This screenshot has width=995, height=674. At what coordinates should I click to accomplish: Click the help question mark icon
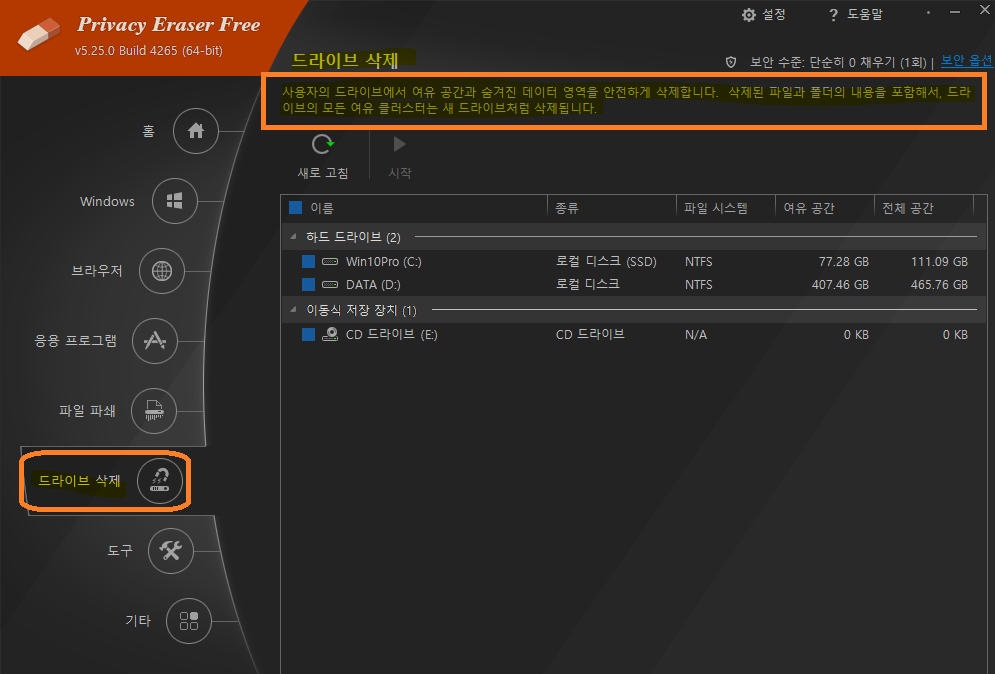[833, 15]
